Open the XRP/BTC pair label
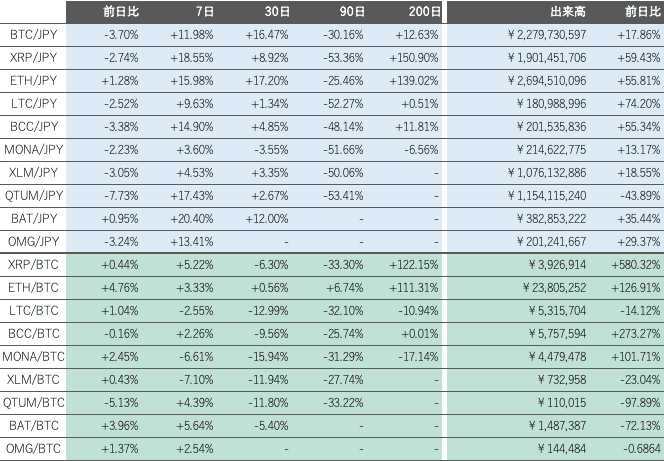The image size is (664, 461). tap(33, 264)
